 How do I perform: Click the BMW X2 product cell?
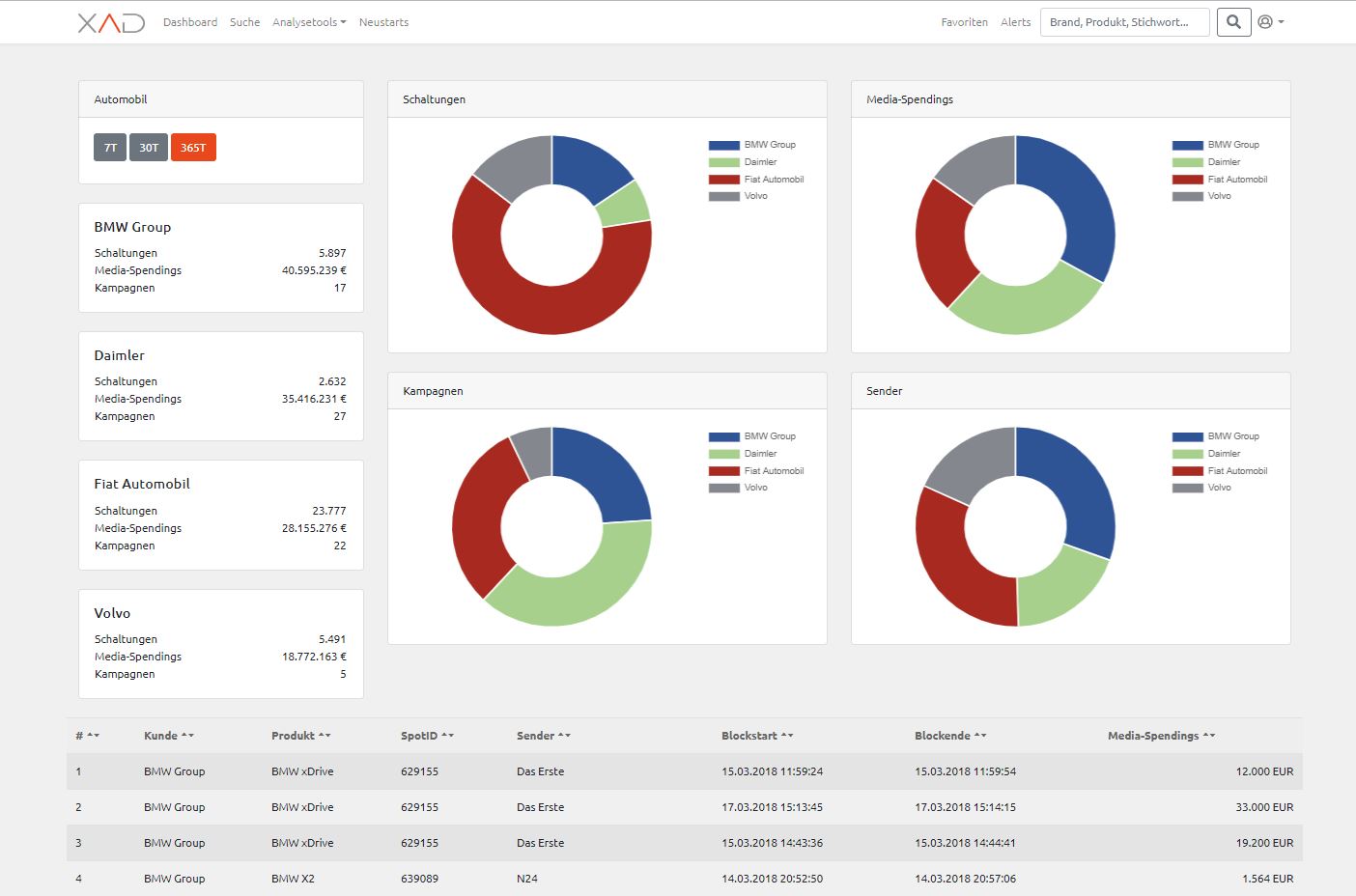(x=293, y=879)
